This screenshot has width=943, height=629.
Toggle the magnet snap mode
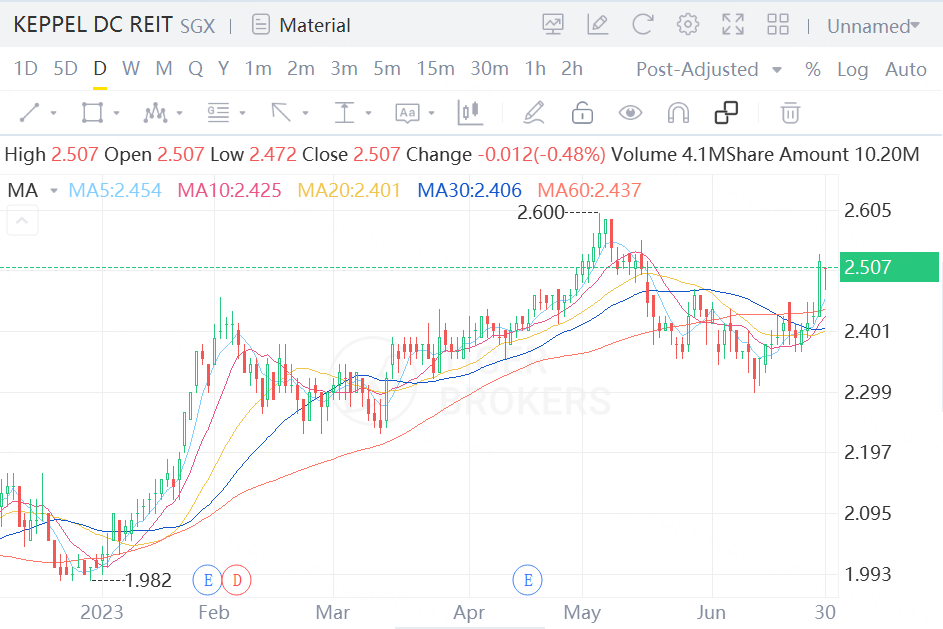click(x=678, y=112)
